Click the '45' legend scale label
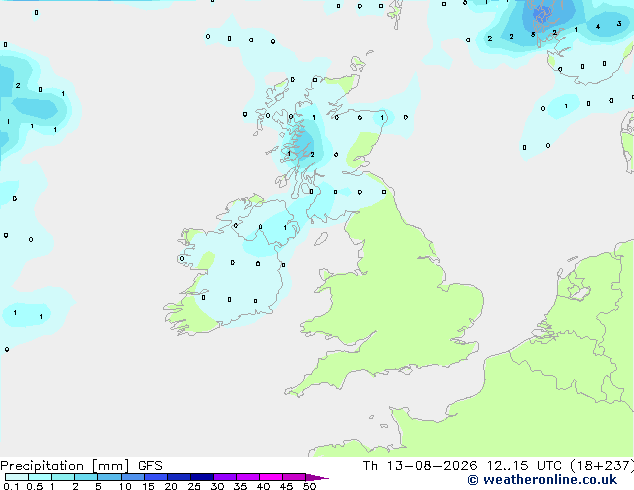Screen dimensions: 634x490 [286, 486]
